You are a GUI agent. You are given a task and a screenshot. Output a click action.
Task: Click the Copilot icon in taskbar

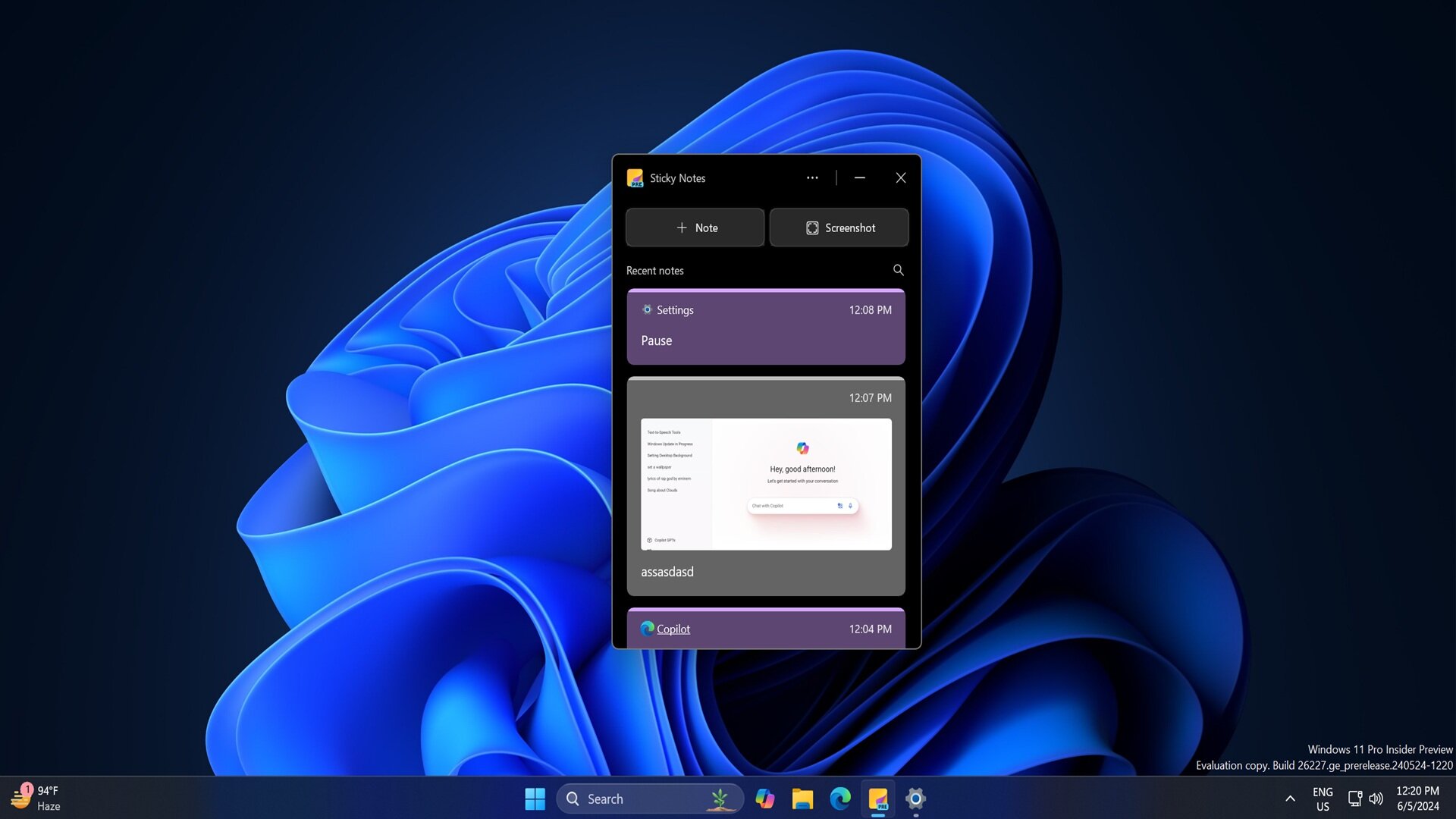coord(764,798)
